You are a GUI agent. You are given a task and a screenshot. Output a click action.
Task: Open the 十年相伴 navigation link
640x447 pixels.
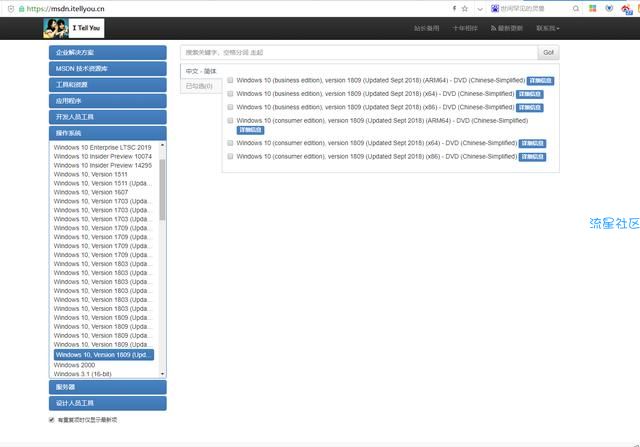point(465,28)
